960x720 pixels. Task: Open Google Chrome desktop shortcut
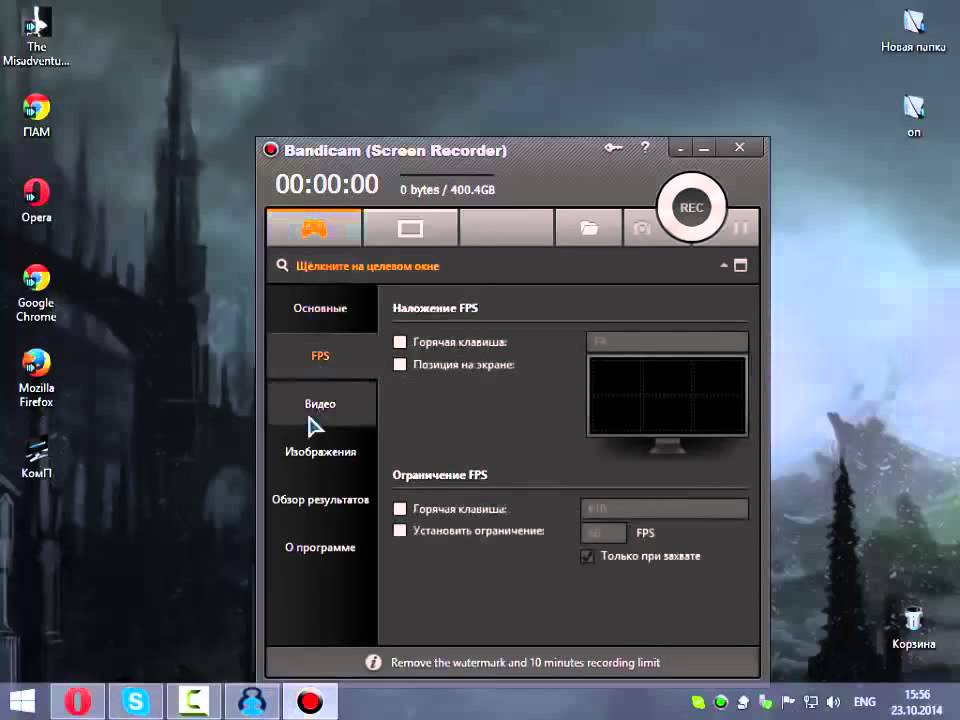(x=36, y=293)
